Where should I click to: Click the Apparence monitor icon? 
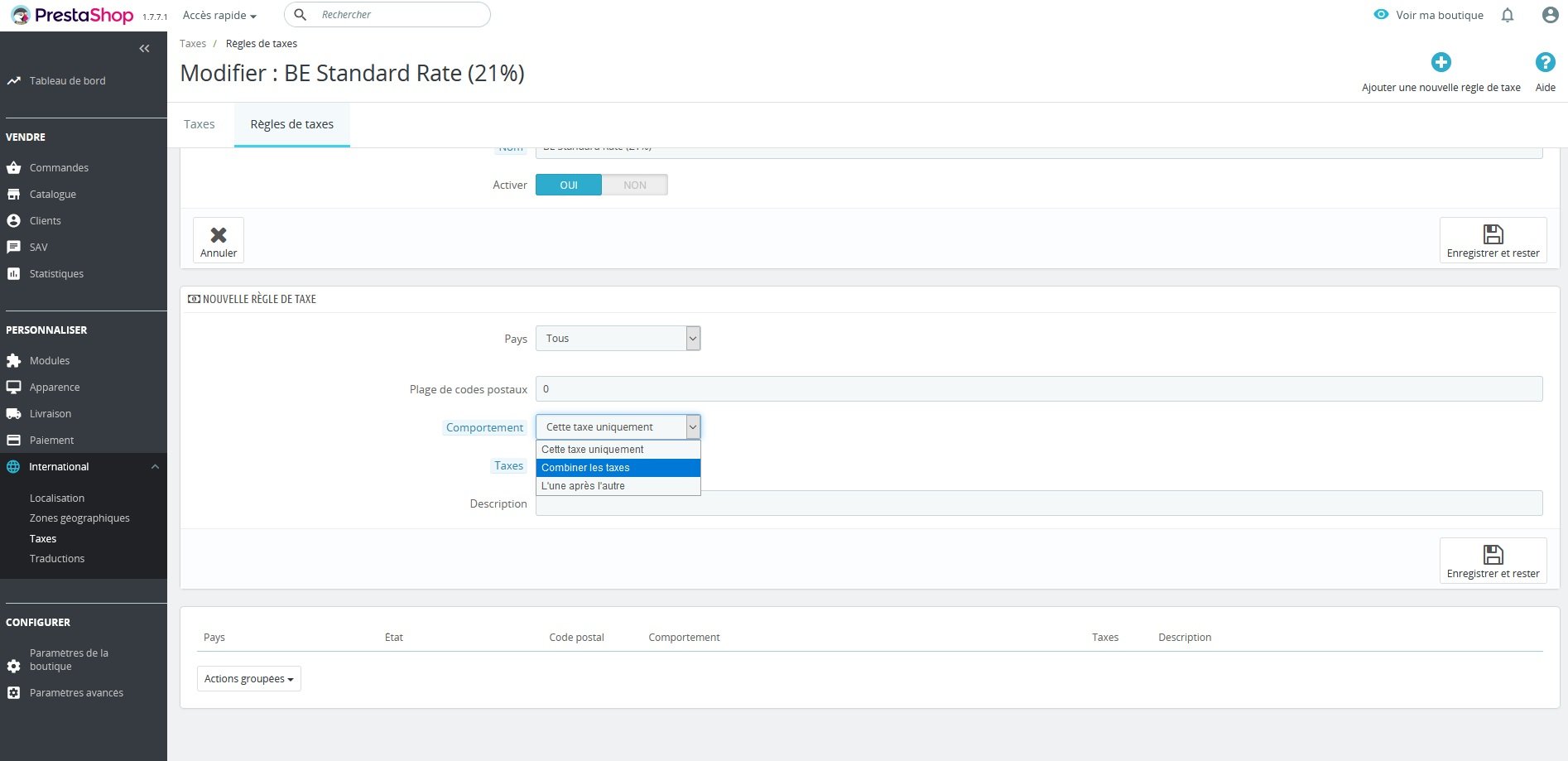[x=13, y=387]
